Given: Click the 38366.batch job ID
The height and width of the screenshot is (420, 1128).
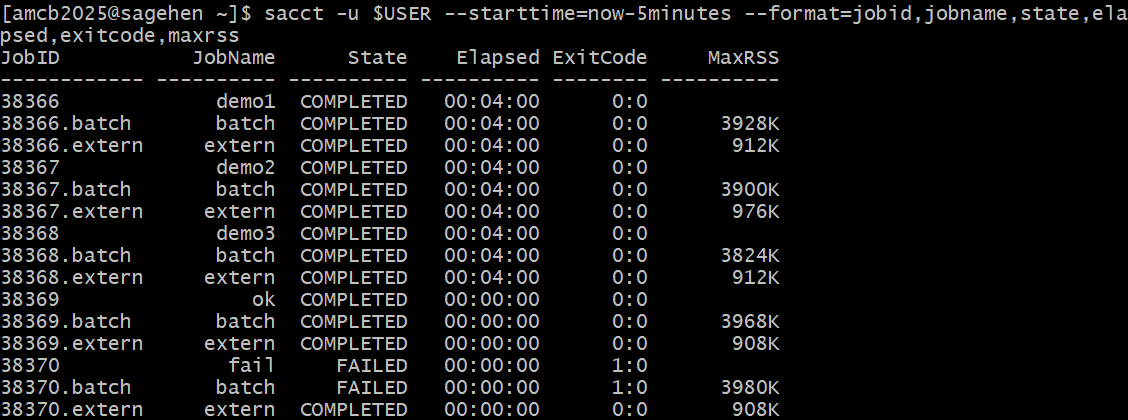Looking at the screenshot, I should [x=65, y=124].
